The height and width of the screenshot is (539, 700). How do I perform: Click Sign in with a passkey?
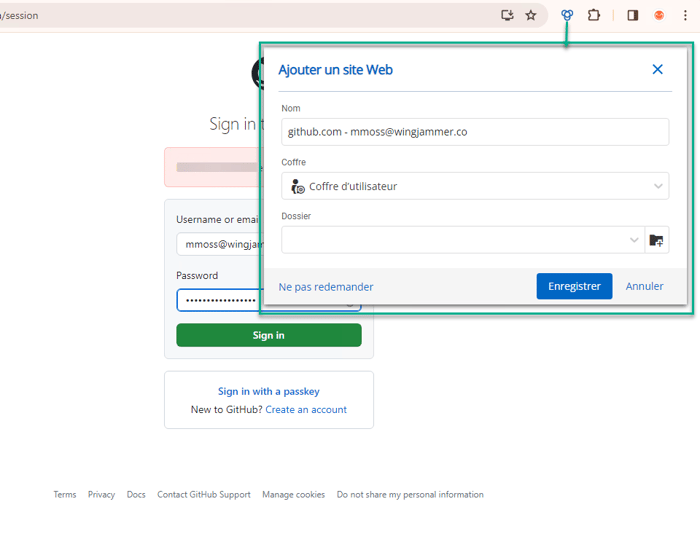[269, 391]
